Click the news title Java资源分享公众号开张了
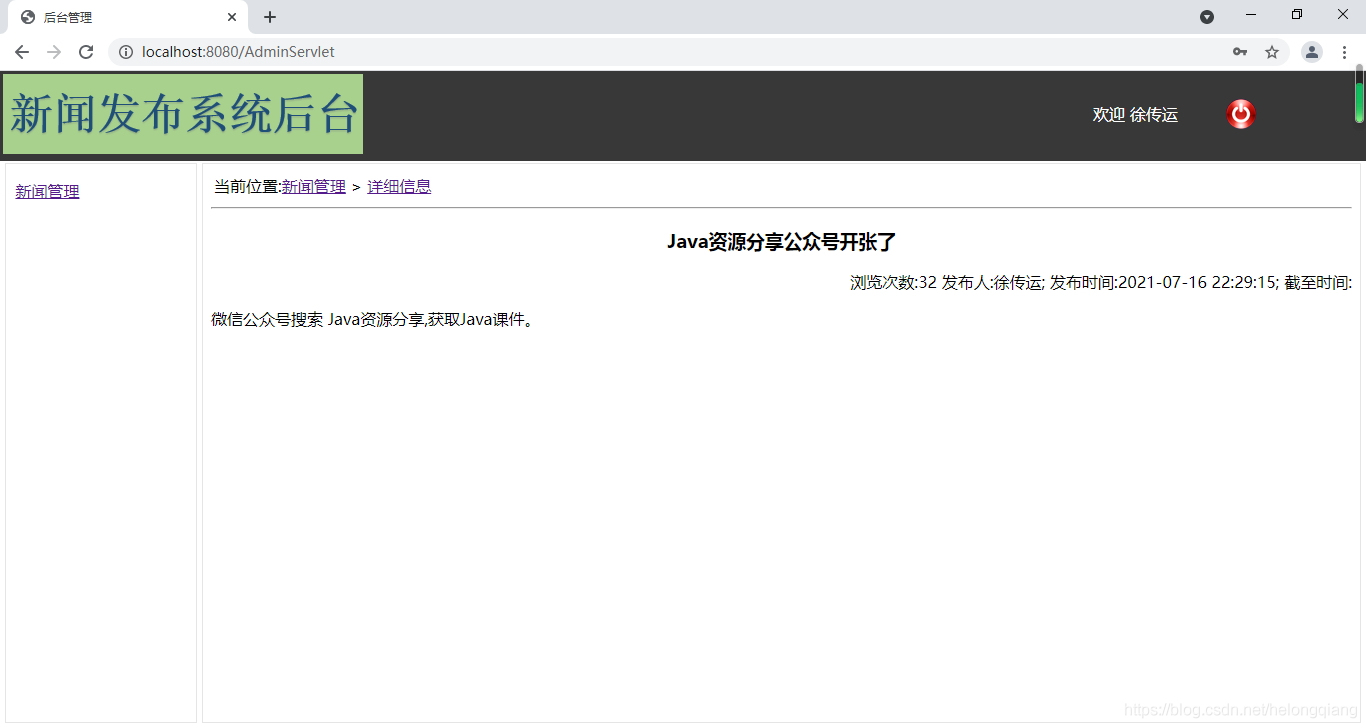Screen dimensions: 1366x728 point(781,242)
